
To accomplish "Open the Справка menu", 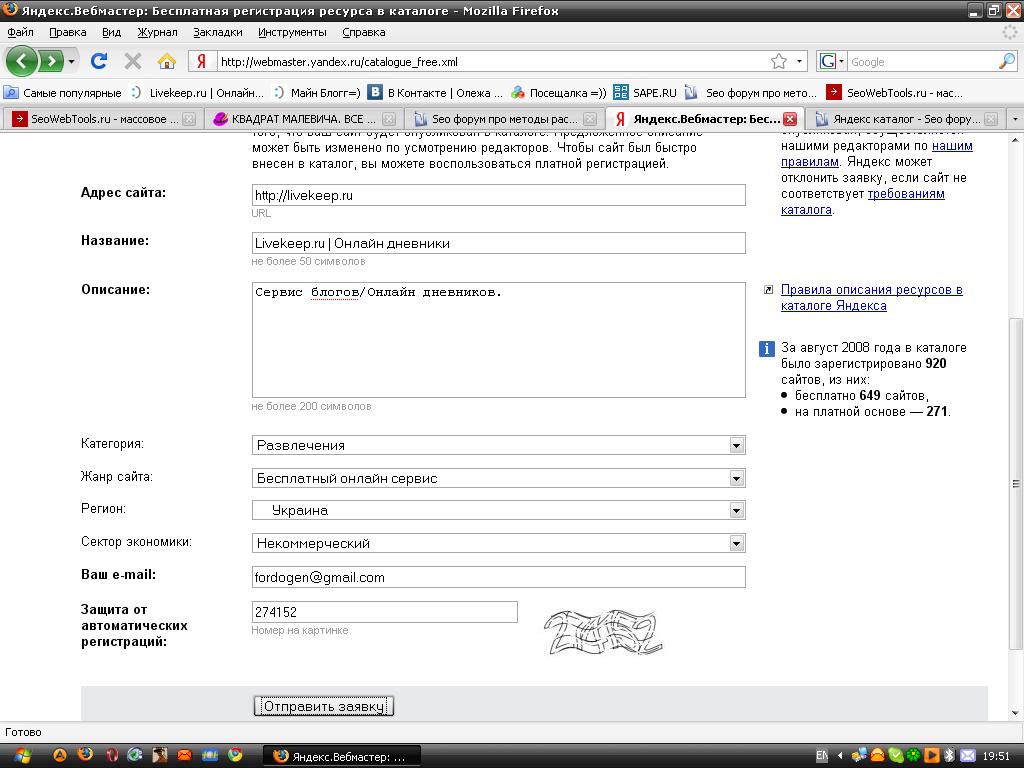I will click(x=364, y=32).
